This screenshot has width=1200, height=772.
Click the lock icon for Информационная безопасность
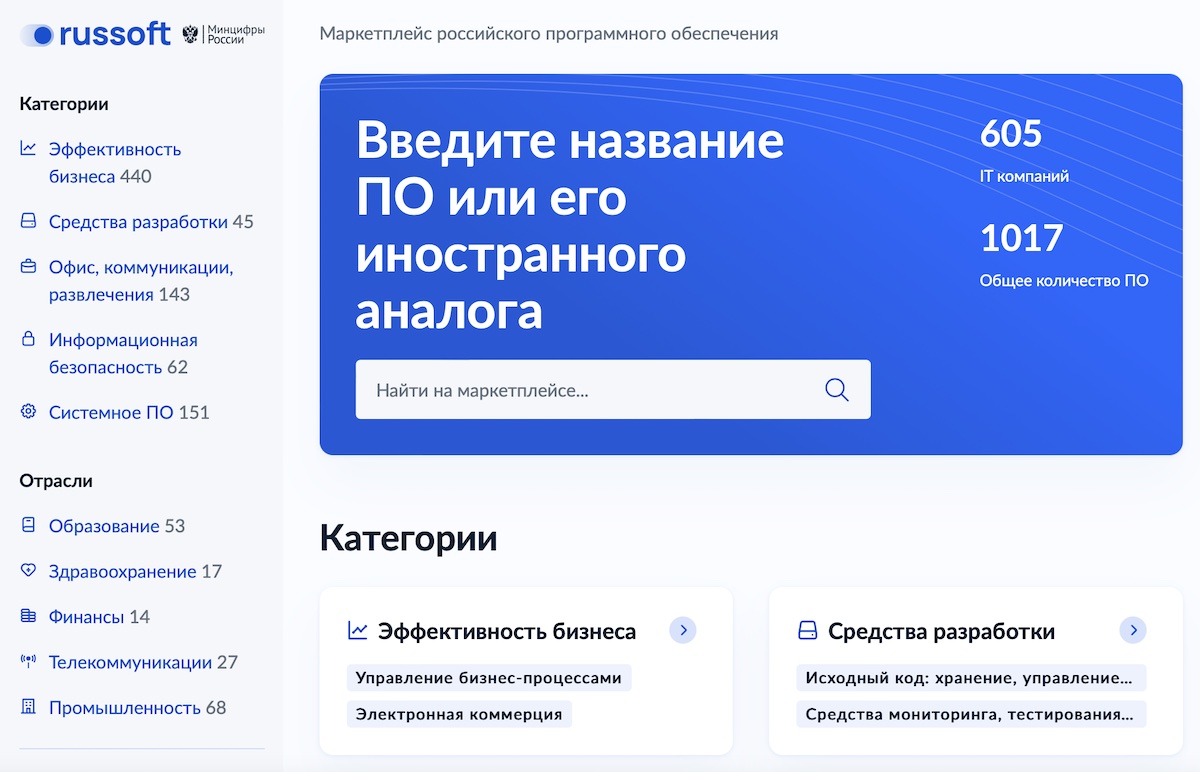coord(27,340)
